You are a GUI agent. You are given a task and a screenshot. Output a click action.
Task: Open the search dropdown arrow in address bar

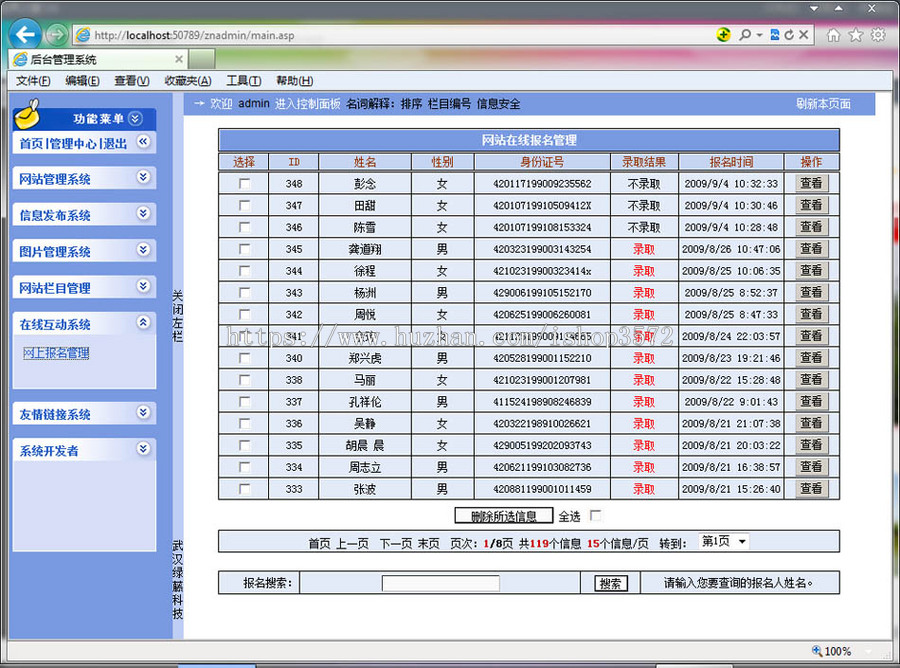click(x=759, y=35)
